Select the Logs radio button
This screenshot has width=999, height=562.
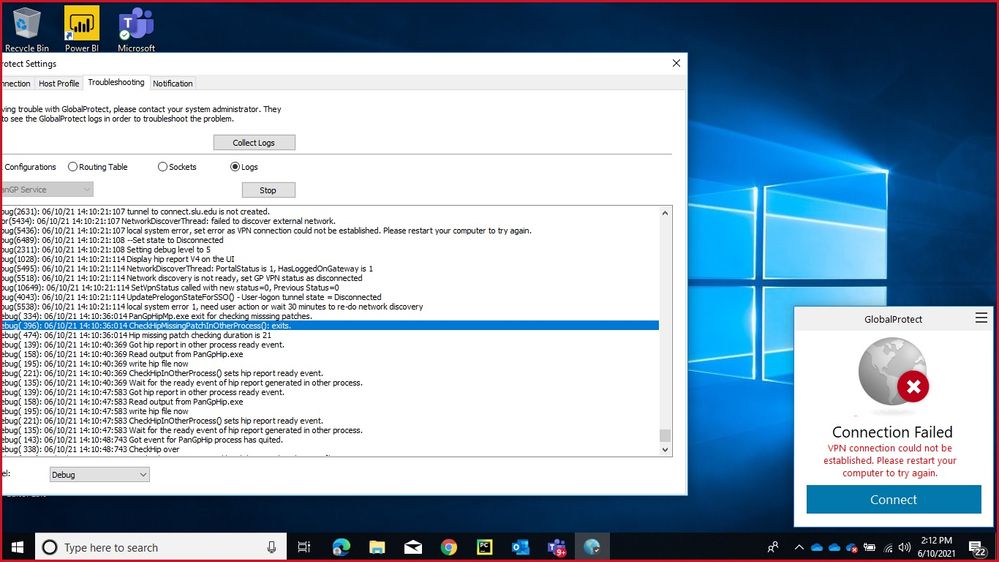click(236, 167)
